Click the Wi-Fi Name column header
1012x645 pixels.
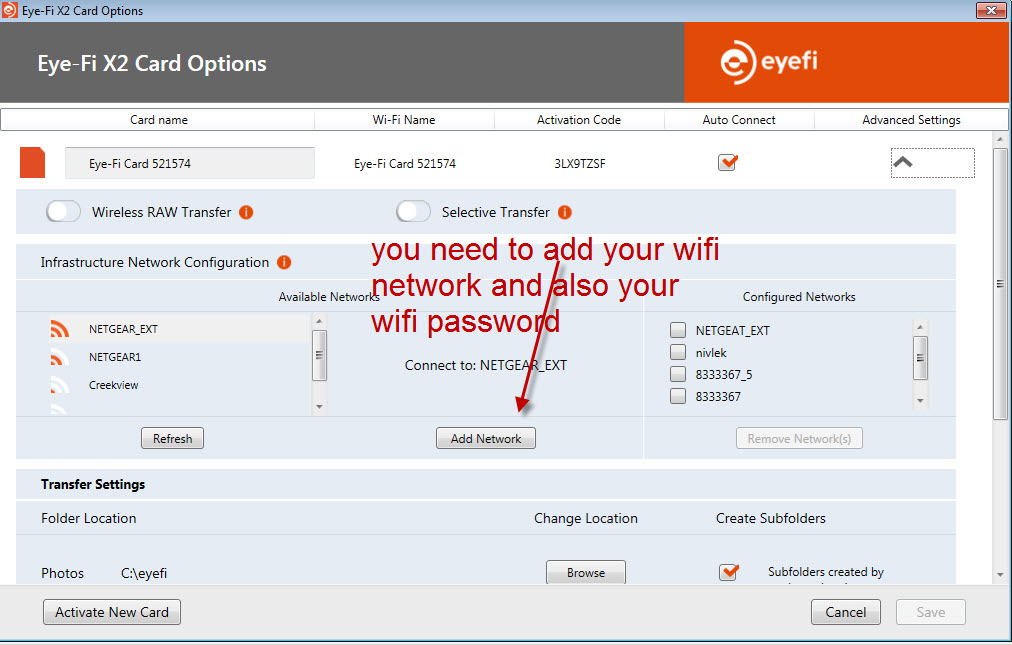point(404,119)
